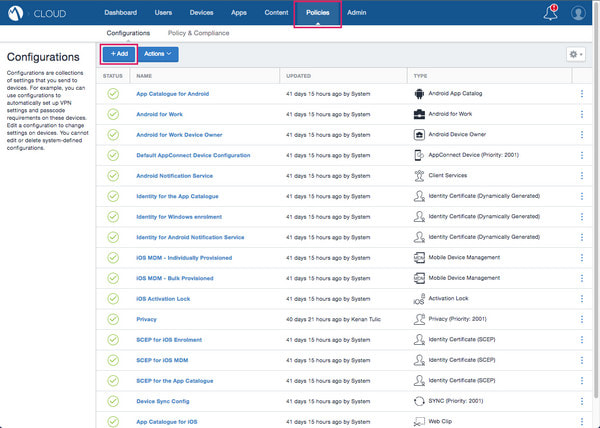Click the AppConnect Device type icon
The width and height of the screenshot is (600, 428).
(x=419, y=155)
